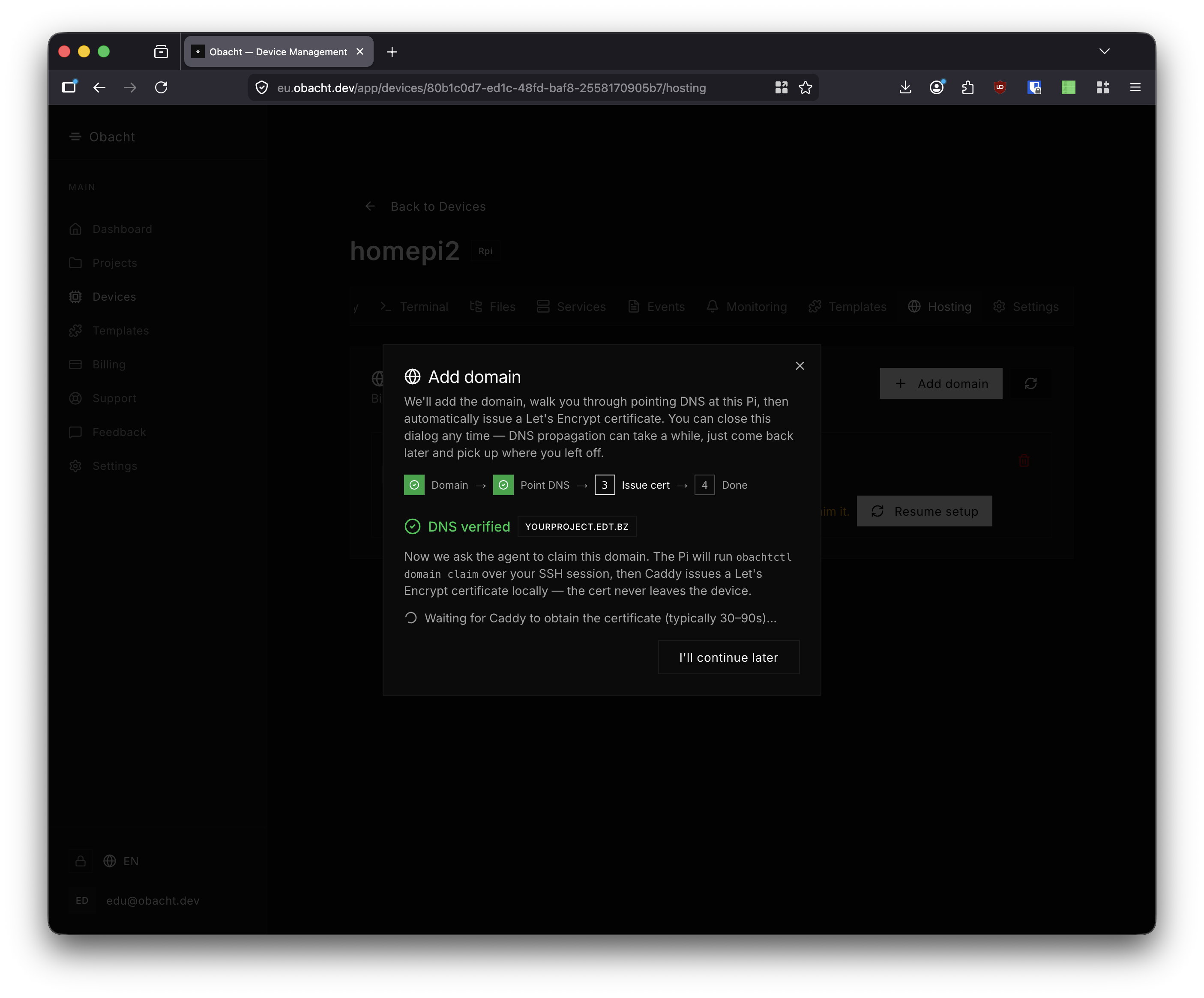Click the globe icon beside Add domain title
Image resolution: width=1204 pixels, height=998 pixels.
(412, 376)
